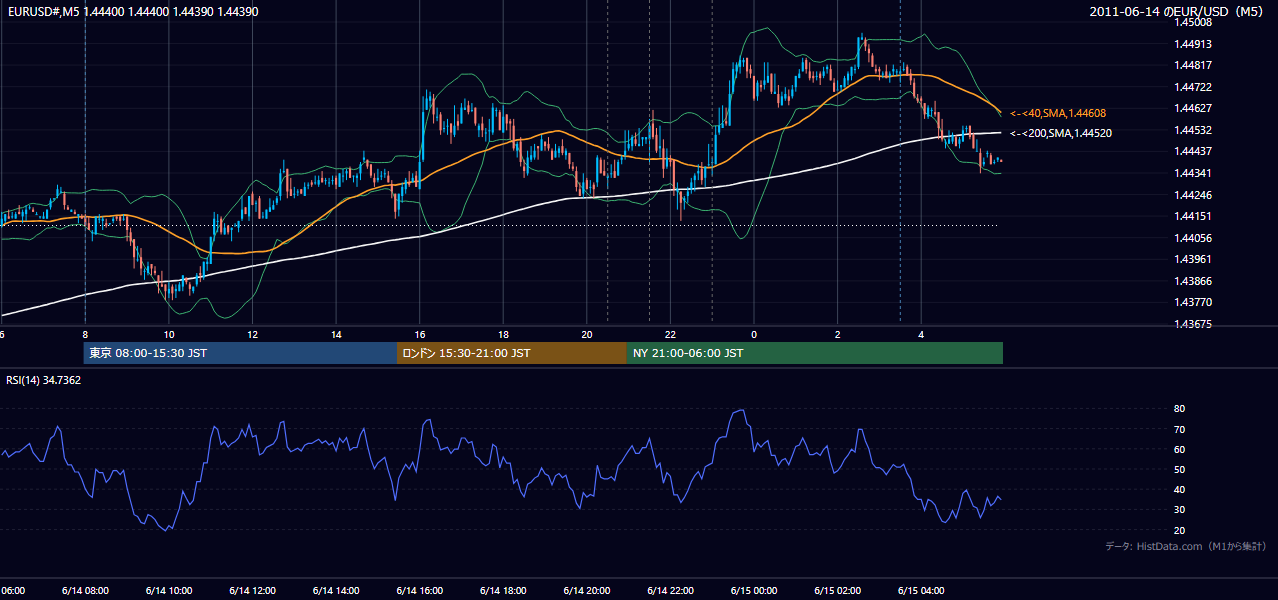Screen dimensions: 1278x600
Task: Click the 1.44913 price axis label
Action: click(x=1193, y=44)
